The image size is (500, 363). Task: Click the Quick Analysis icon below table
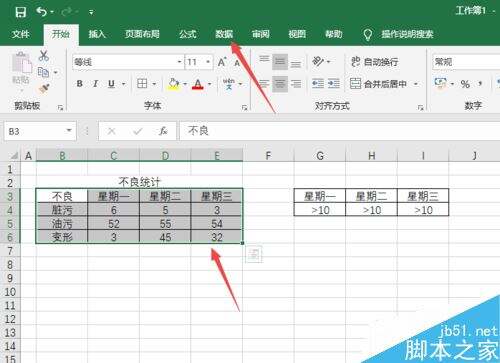pyautogui.click(x=254, y=254)
